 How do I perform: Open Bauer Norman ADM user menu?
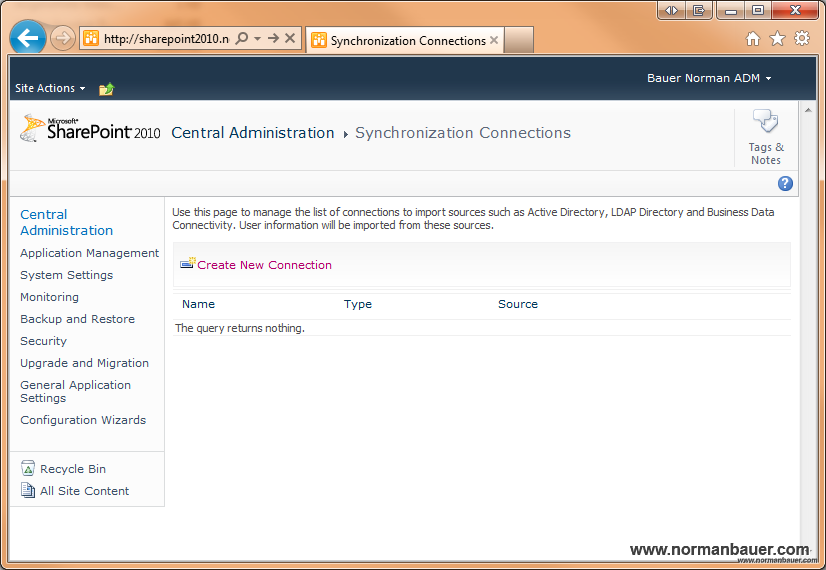pos(709,78)
